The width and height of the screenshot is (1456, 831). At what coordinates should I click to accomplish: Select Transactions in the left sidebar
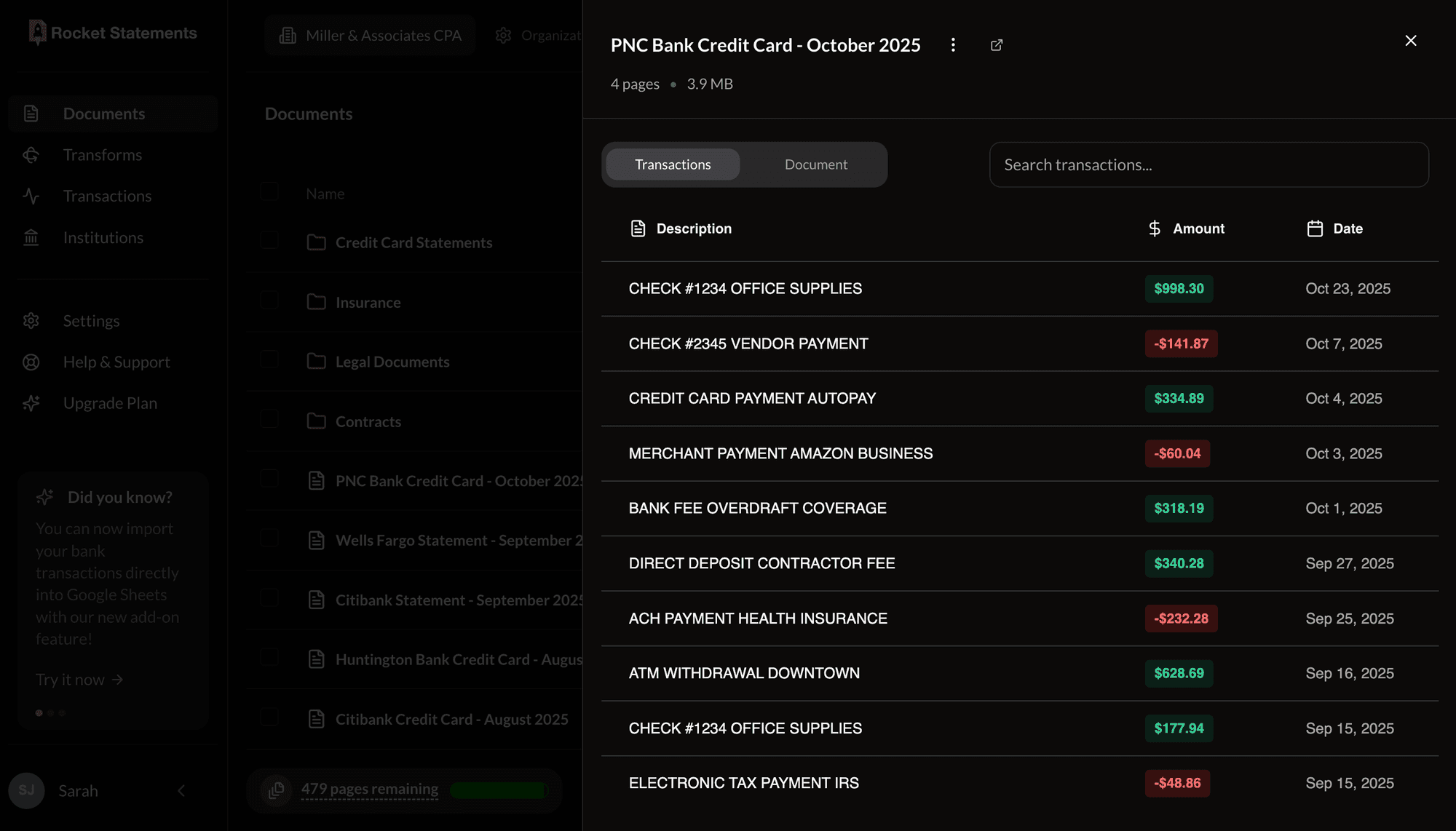pos(107,196)
